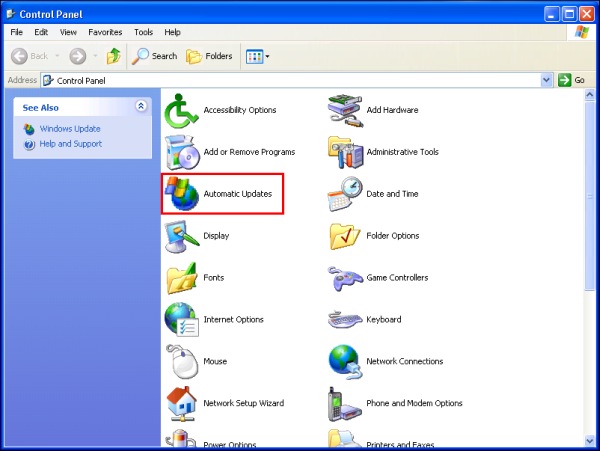
Task: Open the Back history dropdown arrow
Action: (57, 56)
